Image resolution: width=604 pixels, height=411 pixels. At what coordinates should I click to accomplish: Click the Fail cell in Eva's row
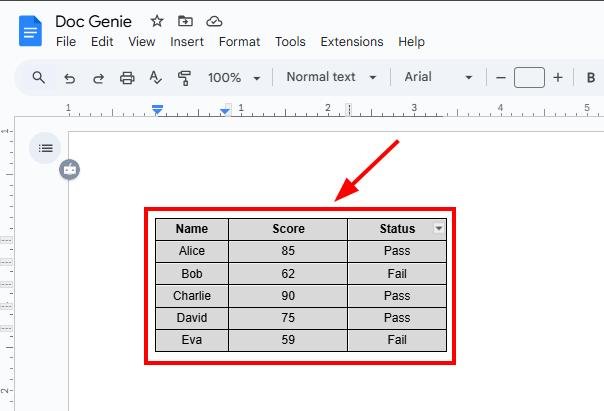397,340
